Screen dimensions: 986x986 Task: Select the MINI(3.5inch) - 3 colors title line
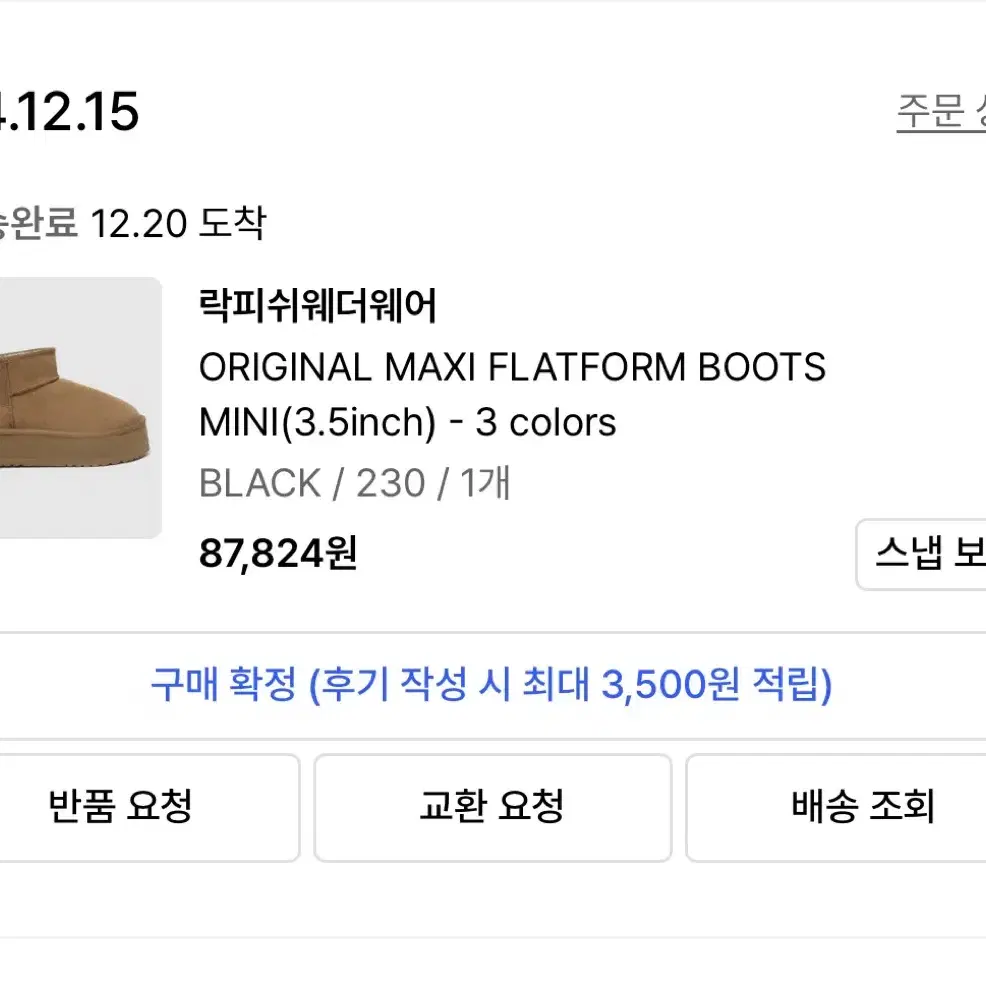click(x=407, y=422)
